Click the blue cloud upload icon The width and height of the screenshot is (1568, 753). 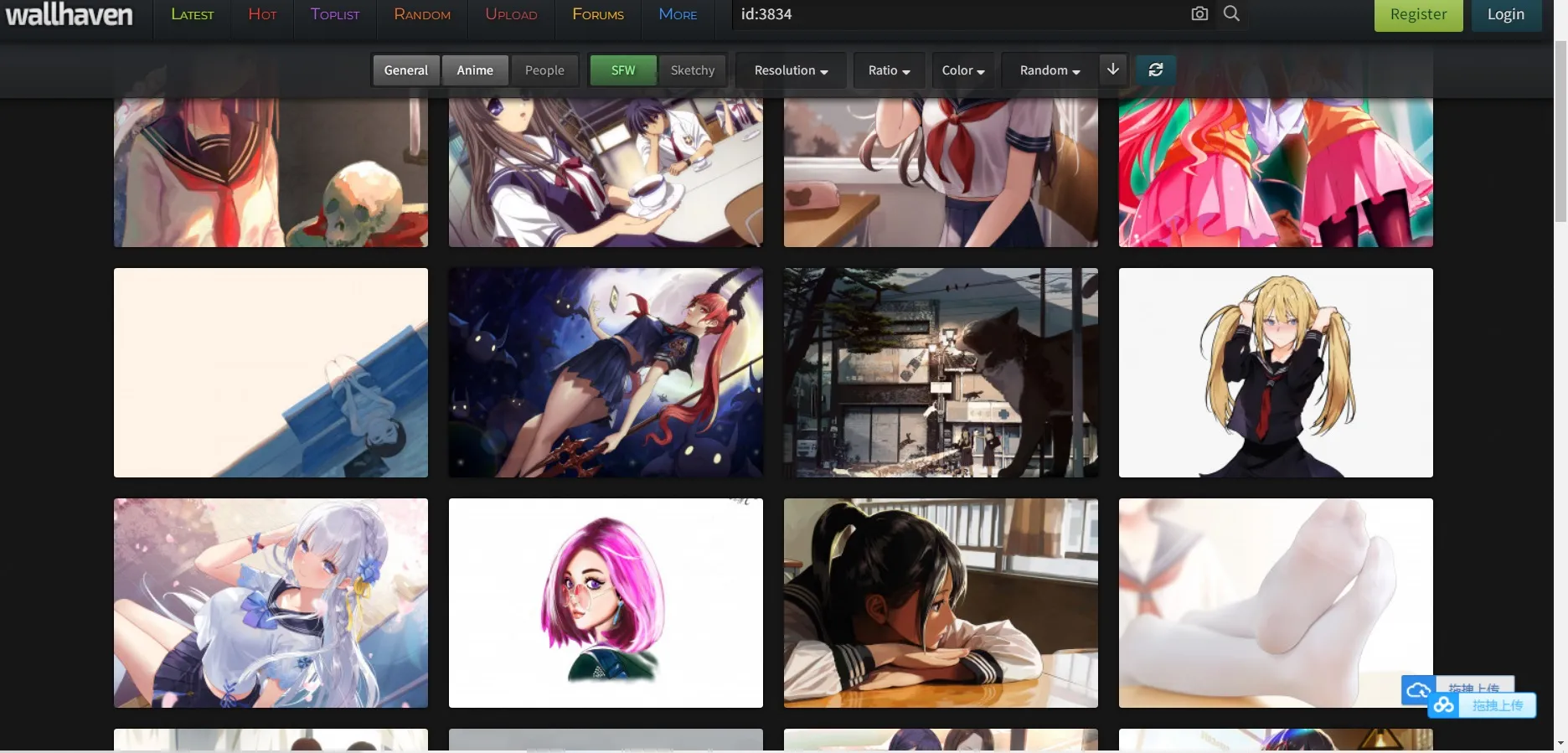click(x=1418, y=690)
